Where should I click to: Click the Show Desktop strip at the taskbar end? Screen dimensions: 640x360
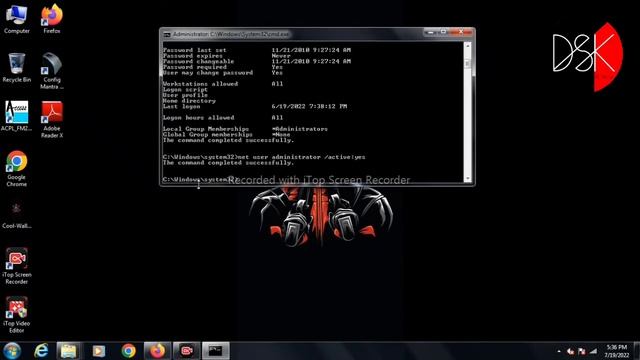point(636,351)
